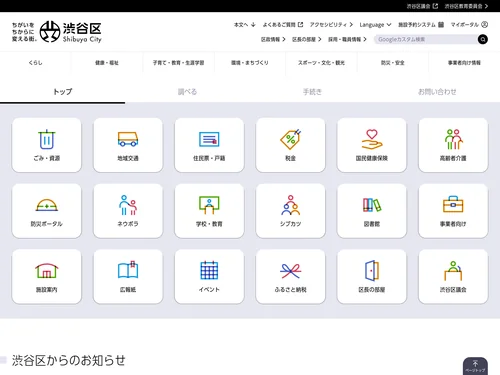Open the シブカツ group icon card
500x375 pixels.
pos(291,211)
